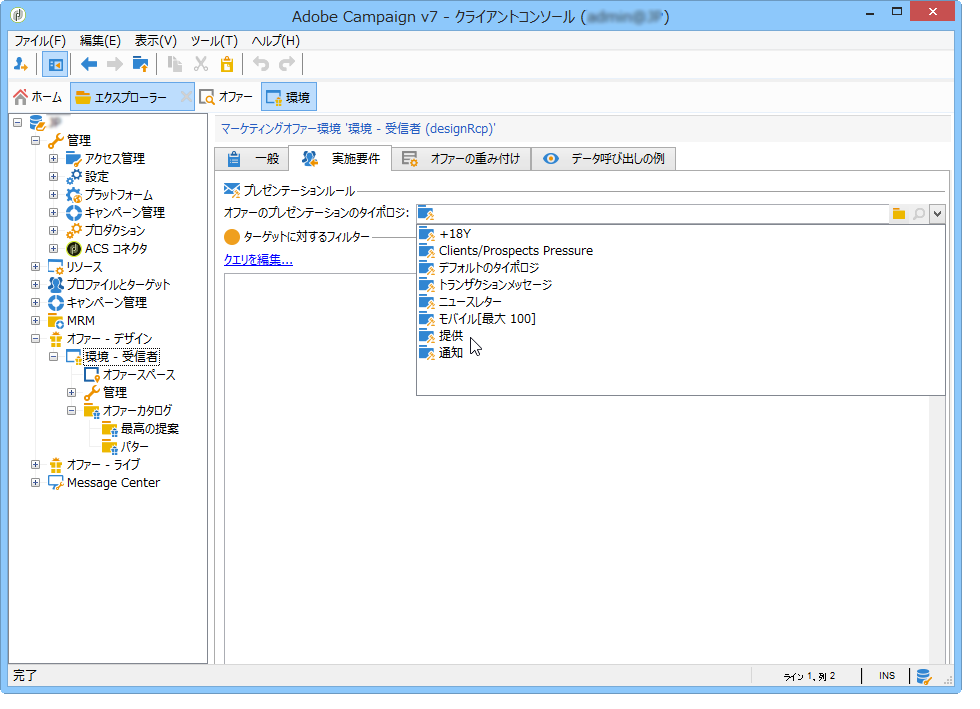Select Clients/Prospects Pressure typology

point(681,251)
